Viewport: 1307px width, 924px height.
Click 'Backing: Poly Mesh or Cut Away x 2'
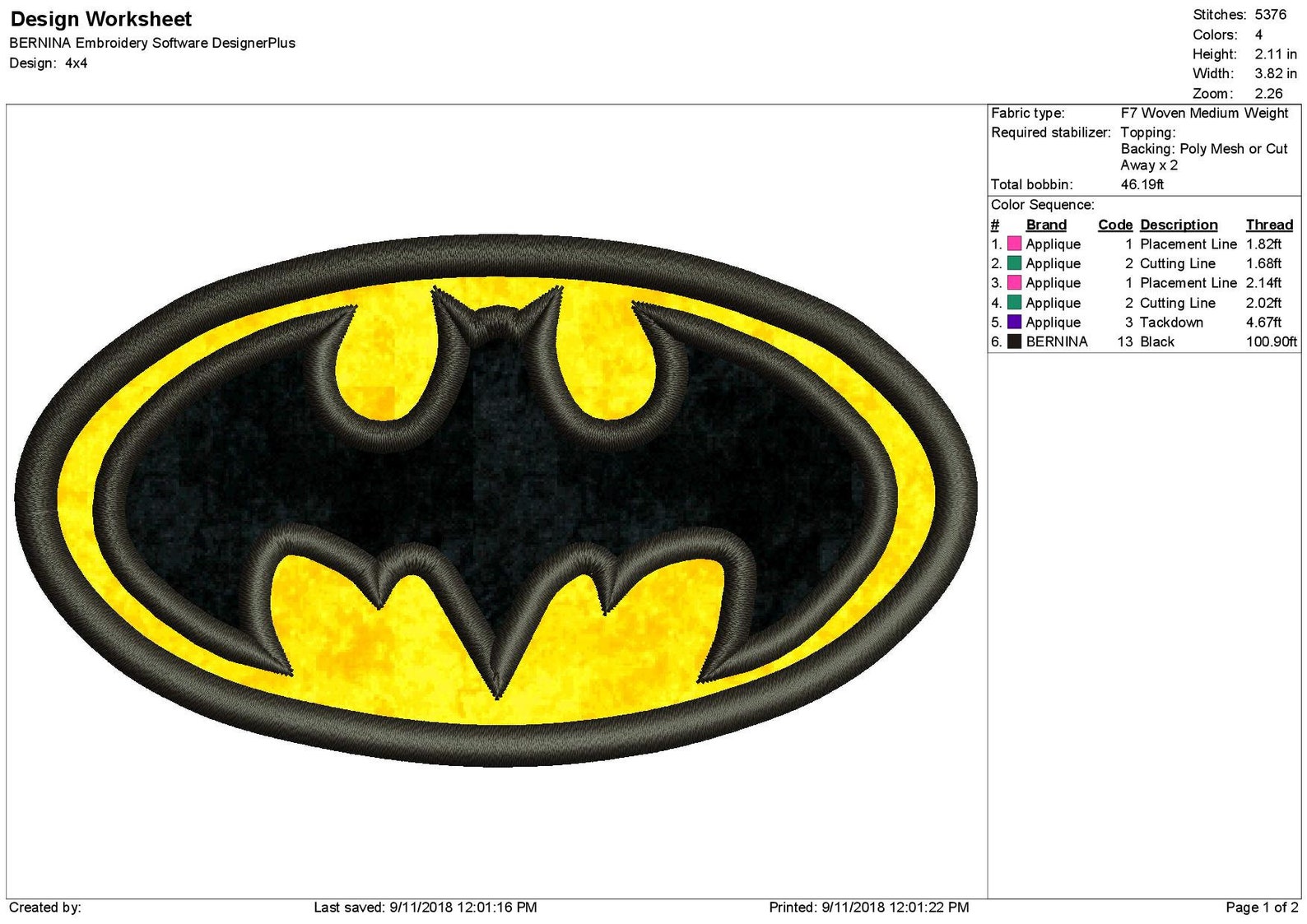(x=1204, y=157)
